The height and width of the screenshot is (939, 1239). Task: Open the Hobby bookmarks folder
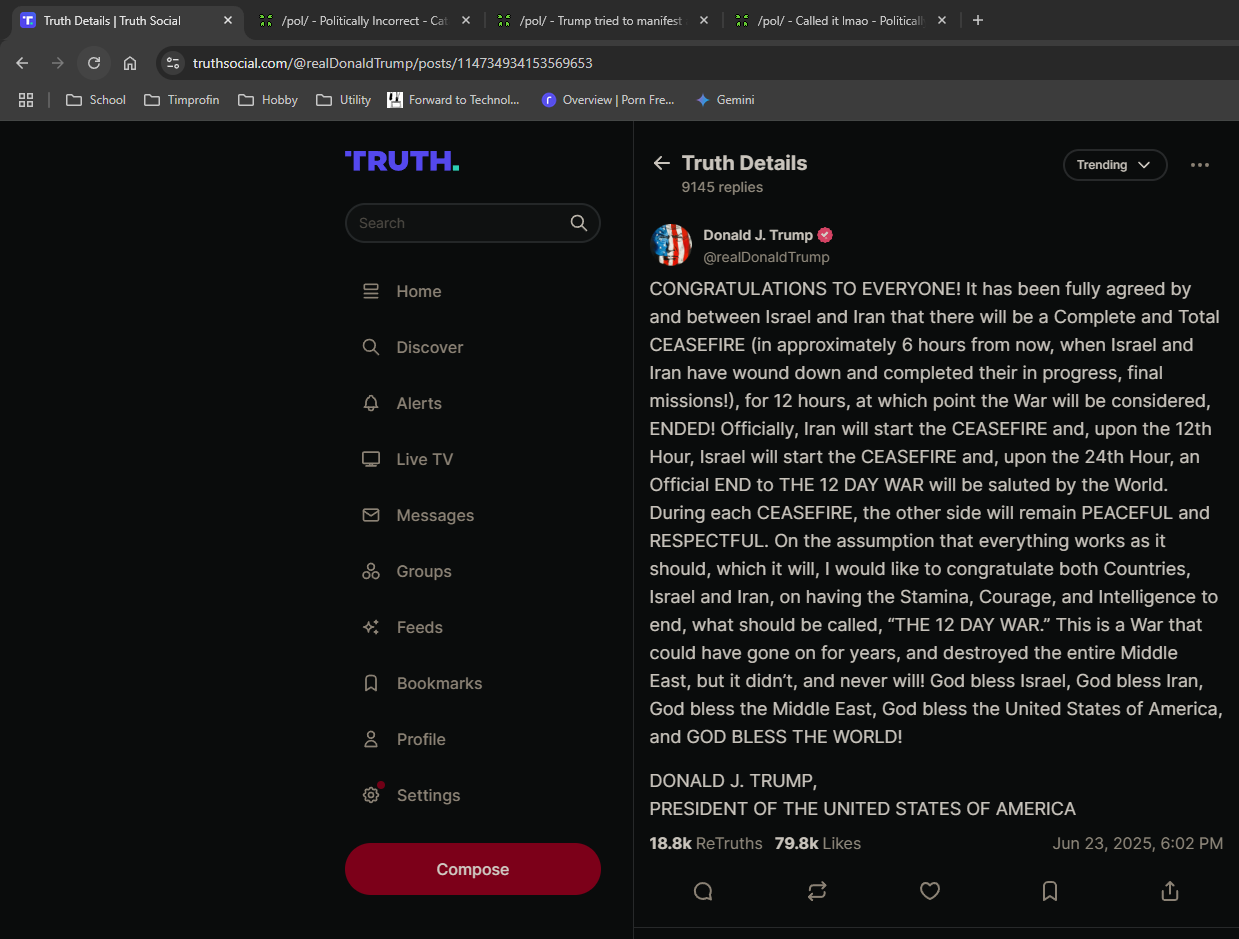(x=268, y=100)
